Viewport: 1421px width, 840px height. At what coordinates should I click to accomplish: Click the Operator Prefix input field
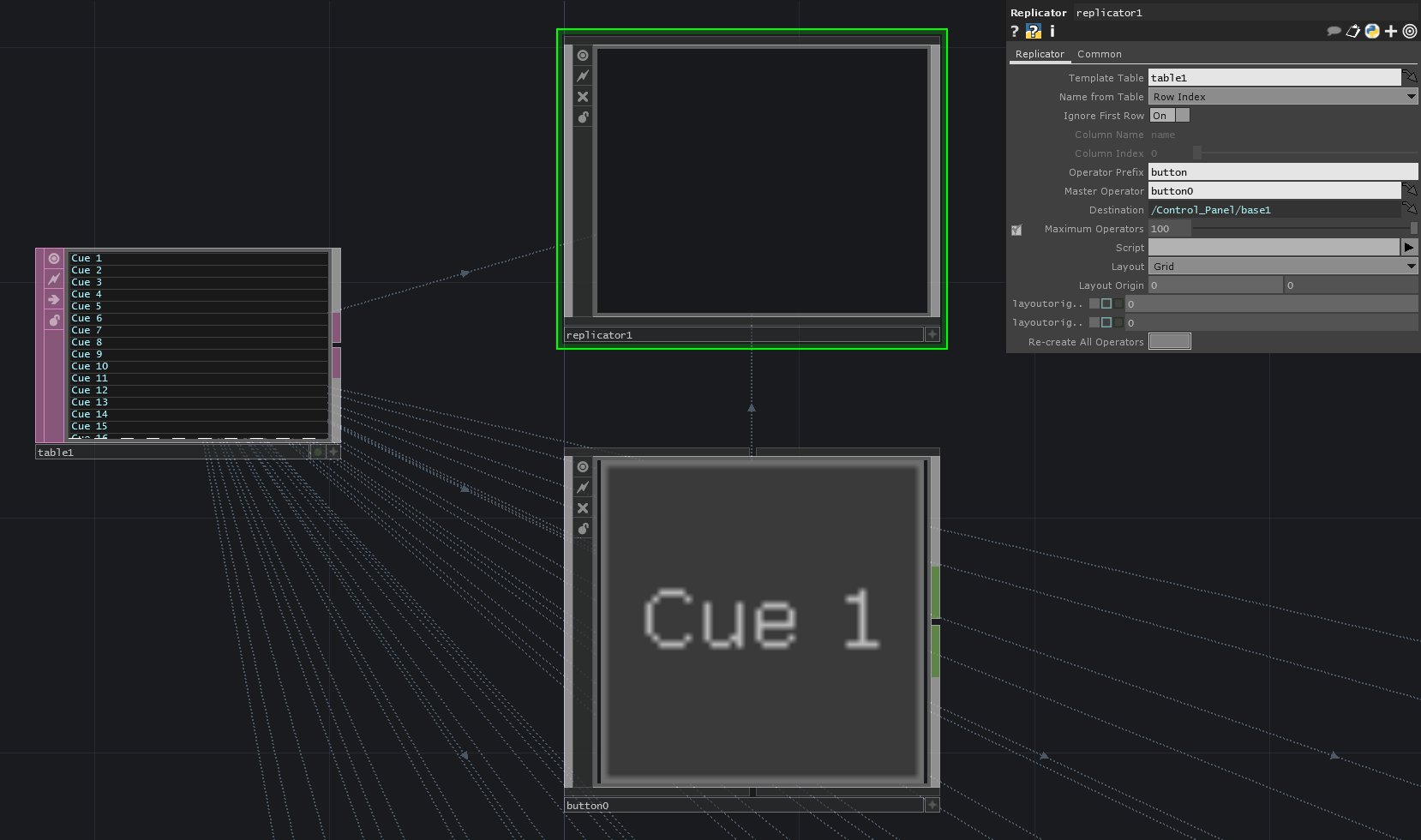(x=1282, y=172)
